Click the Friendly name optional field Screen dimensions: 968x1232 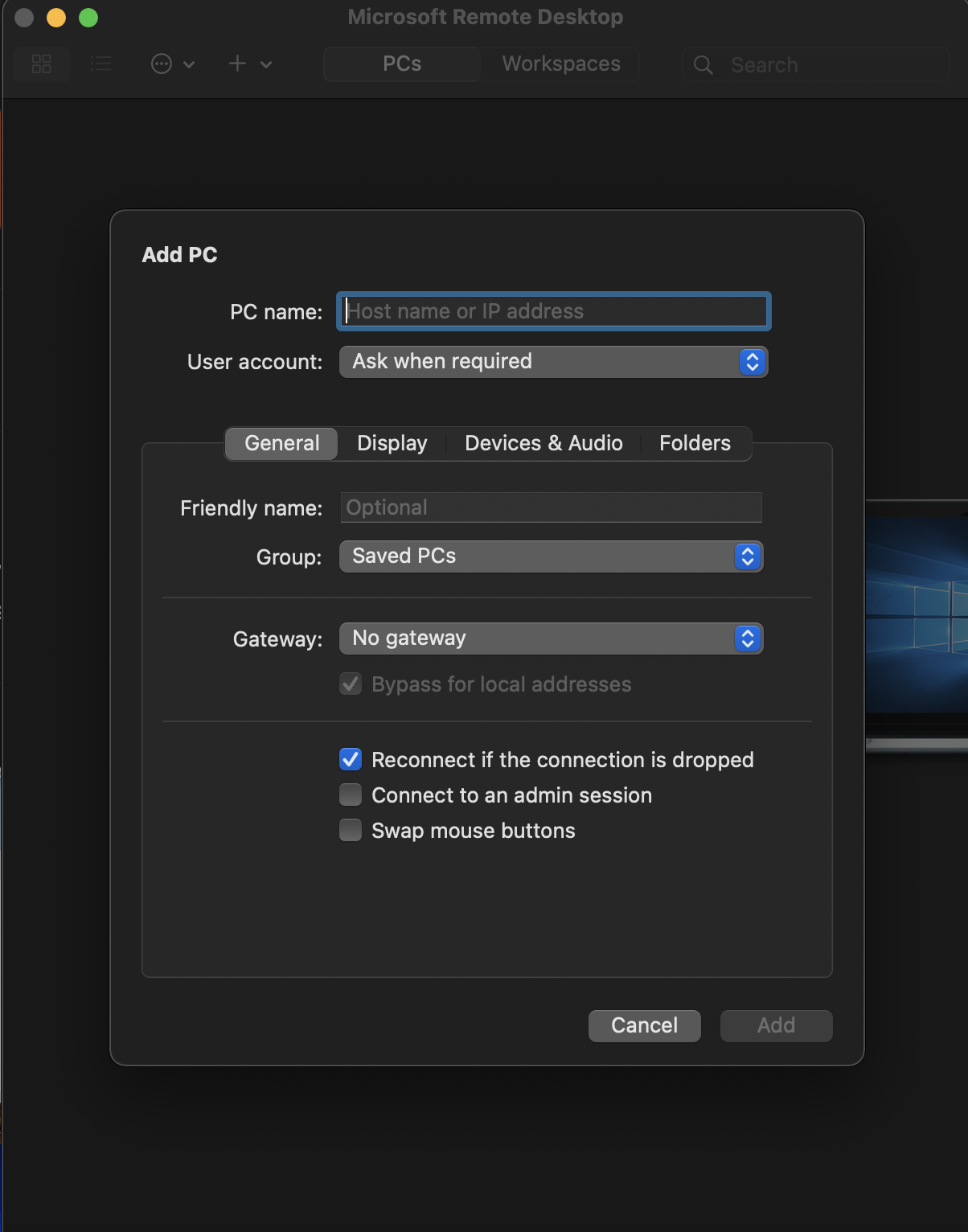pyautogui.click(x=552, y=507)
